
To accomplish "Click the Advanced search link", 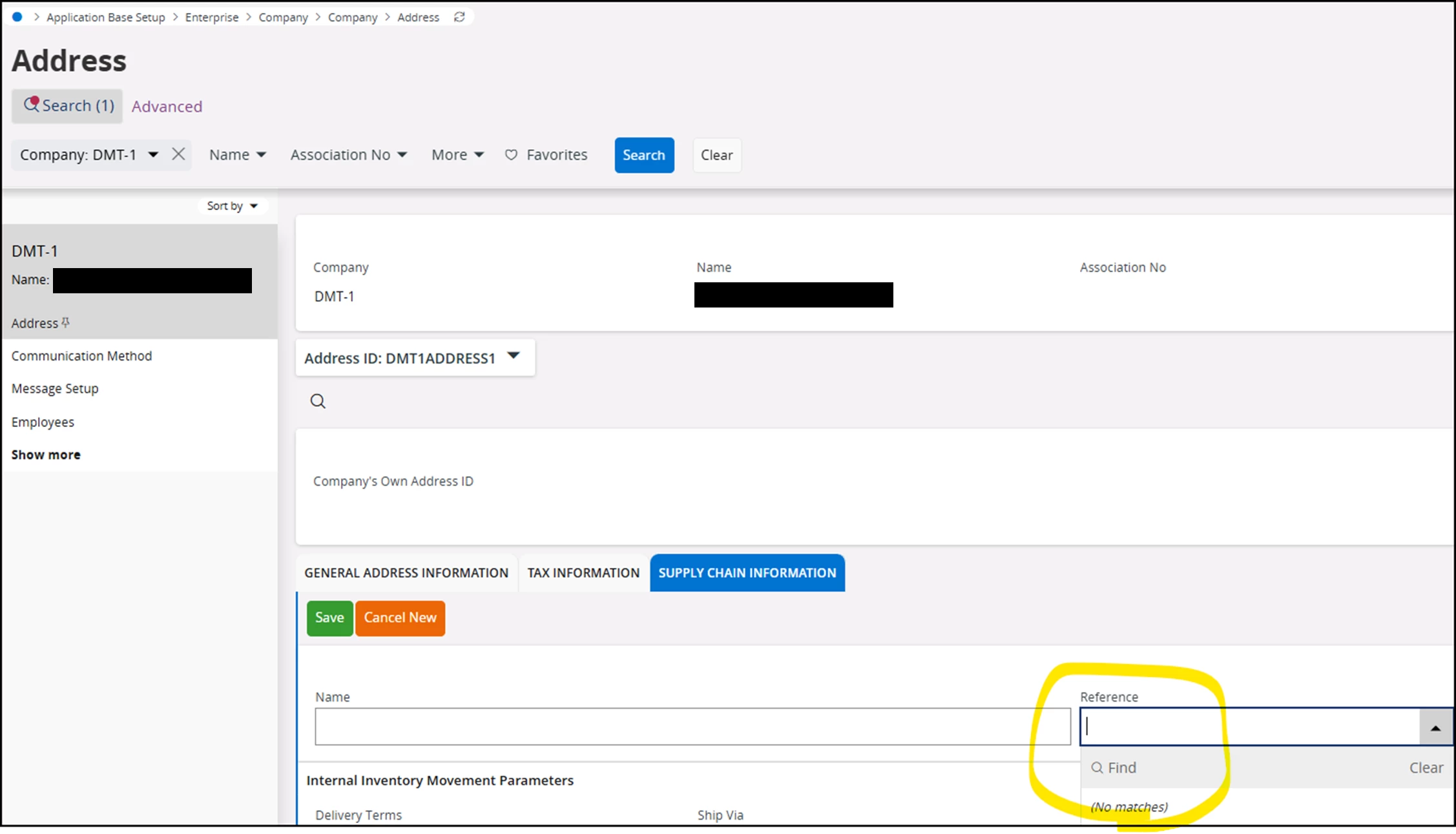I will (167, 107).
